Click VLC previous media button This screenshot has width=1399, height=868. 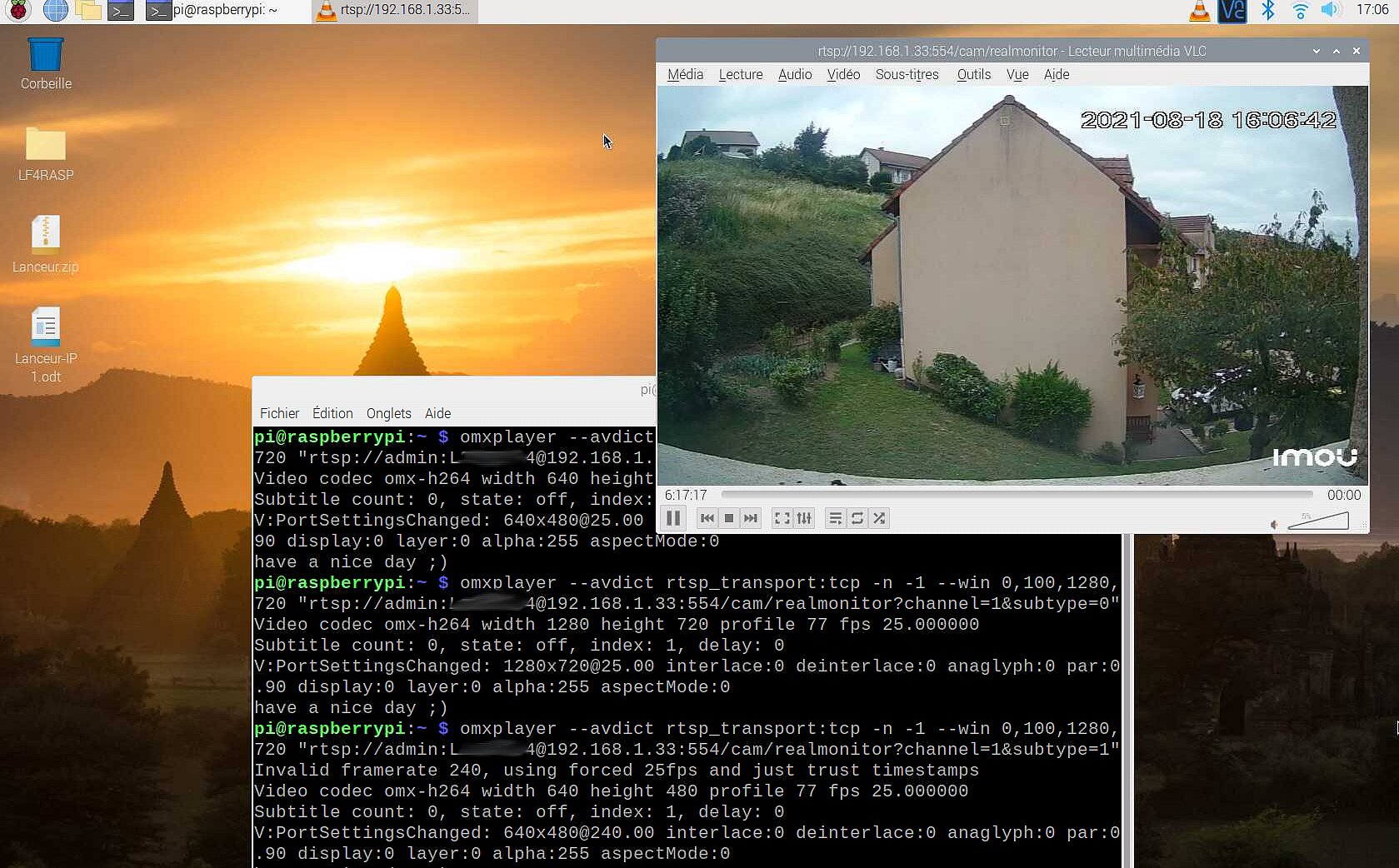coord(707,518)
